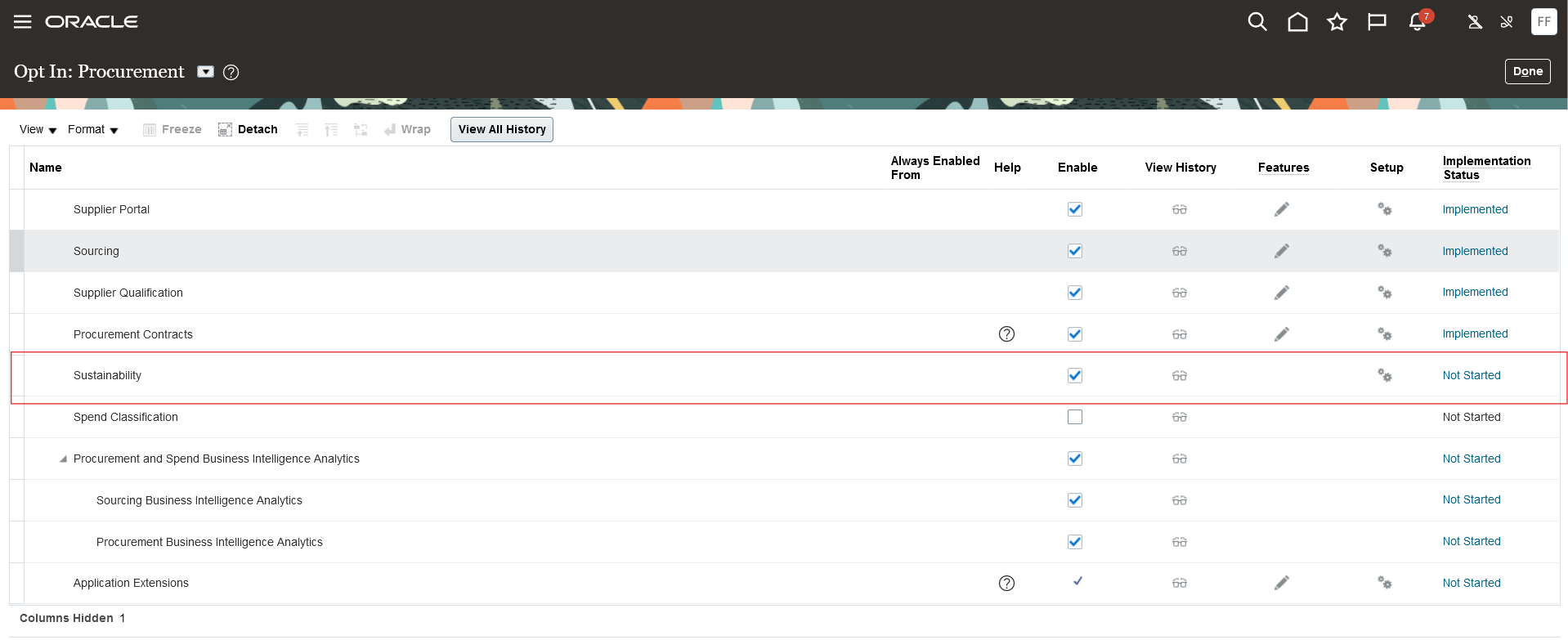View history glasses icon for Supplier Portal

point(1180,209)
